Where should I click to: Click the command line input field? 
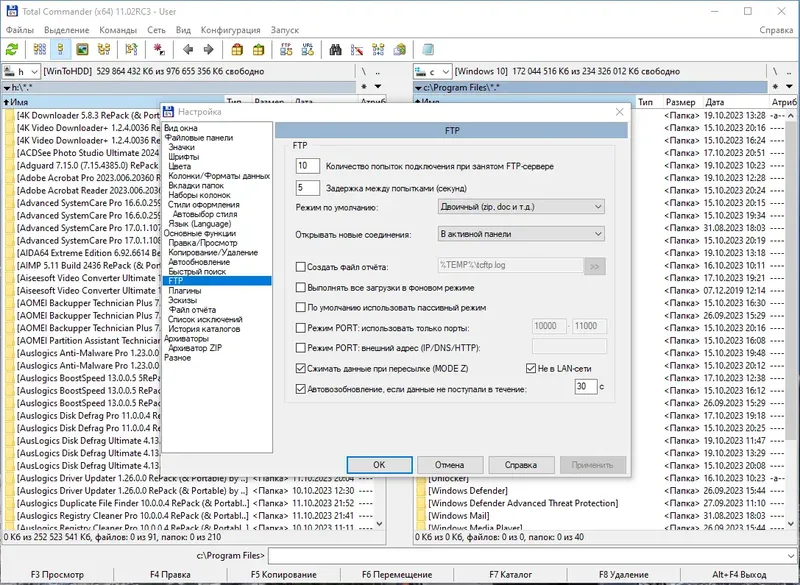coord(527,555)
